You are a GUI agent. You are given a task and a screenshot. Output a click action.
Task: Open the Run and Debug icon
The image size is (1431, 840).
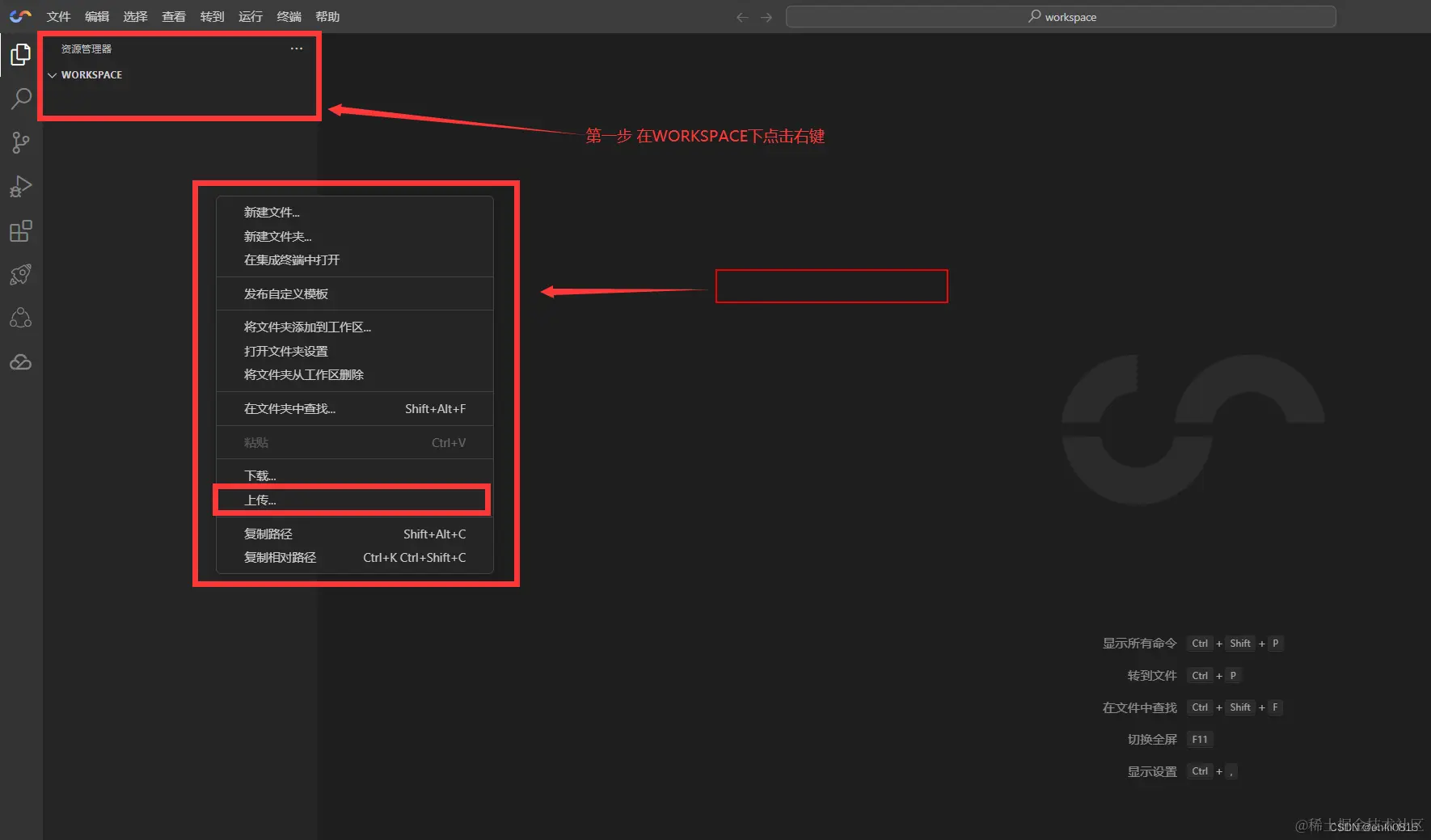(x=21, y=187)
